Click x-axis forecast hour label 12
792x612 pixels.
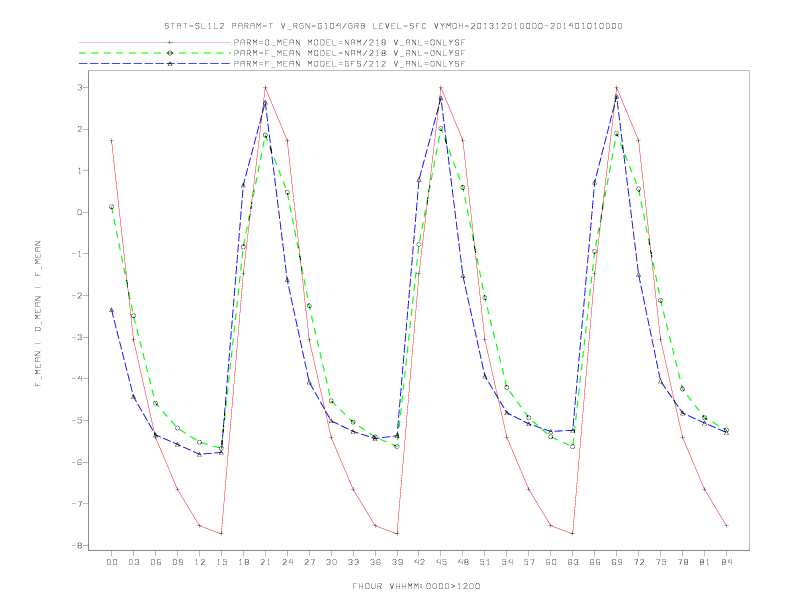[200, 562]
